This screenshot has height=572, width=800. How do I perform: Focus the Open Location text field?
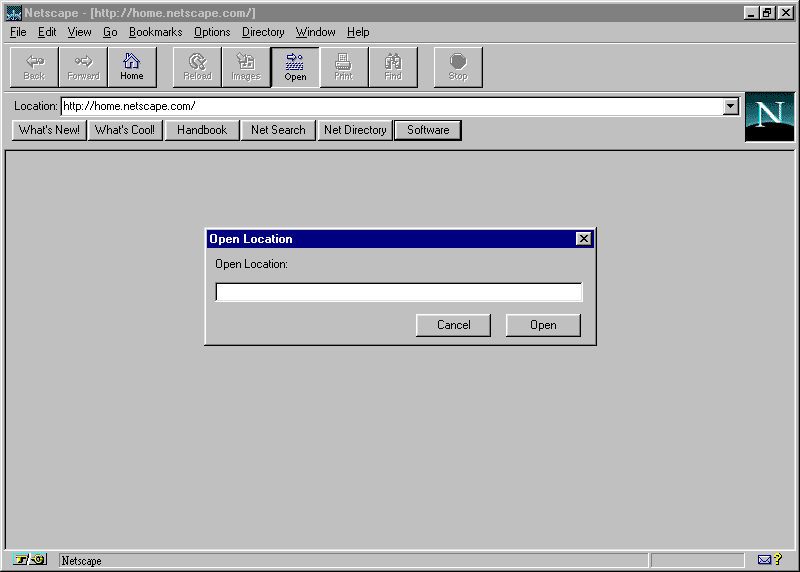click(x=398, y=292)
